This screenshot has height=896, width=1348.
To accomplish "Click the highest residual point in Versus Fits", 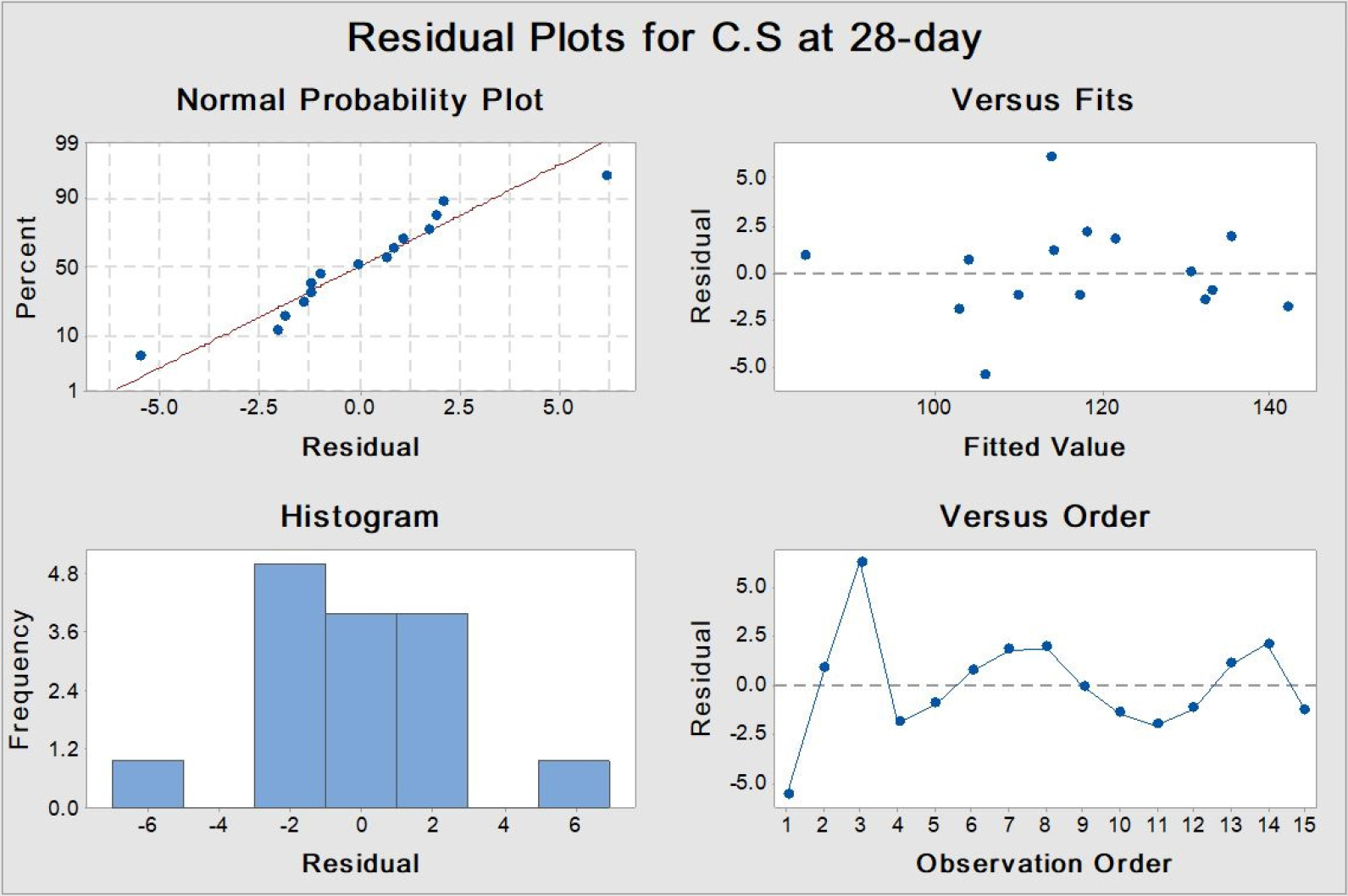I will click(x=1051, y=157).
